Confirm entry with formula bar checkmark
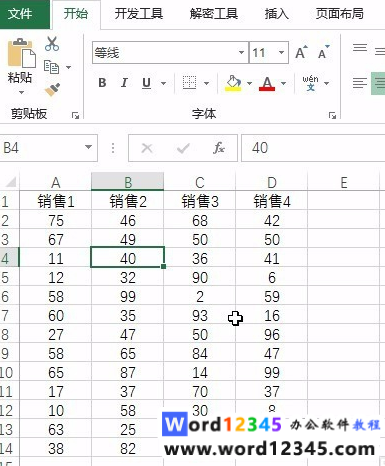The image size is (385, 466). 183,148
